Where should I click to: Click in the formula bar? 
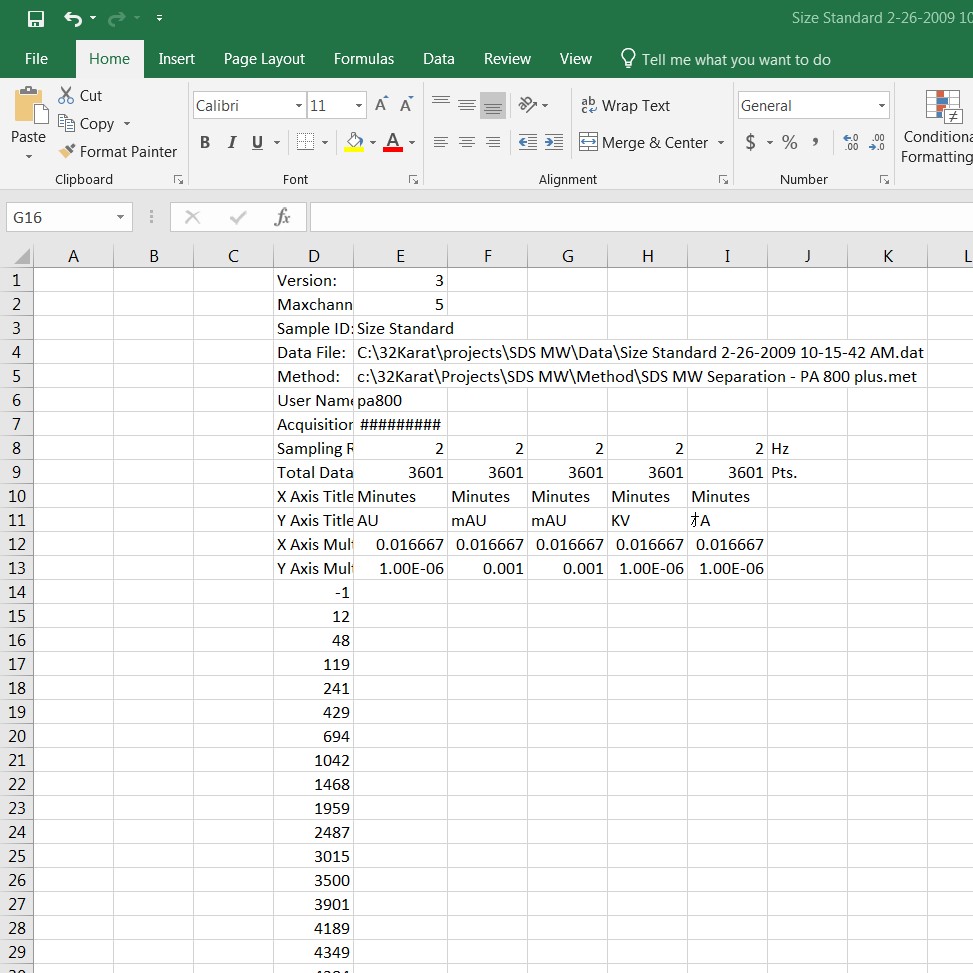641,217
